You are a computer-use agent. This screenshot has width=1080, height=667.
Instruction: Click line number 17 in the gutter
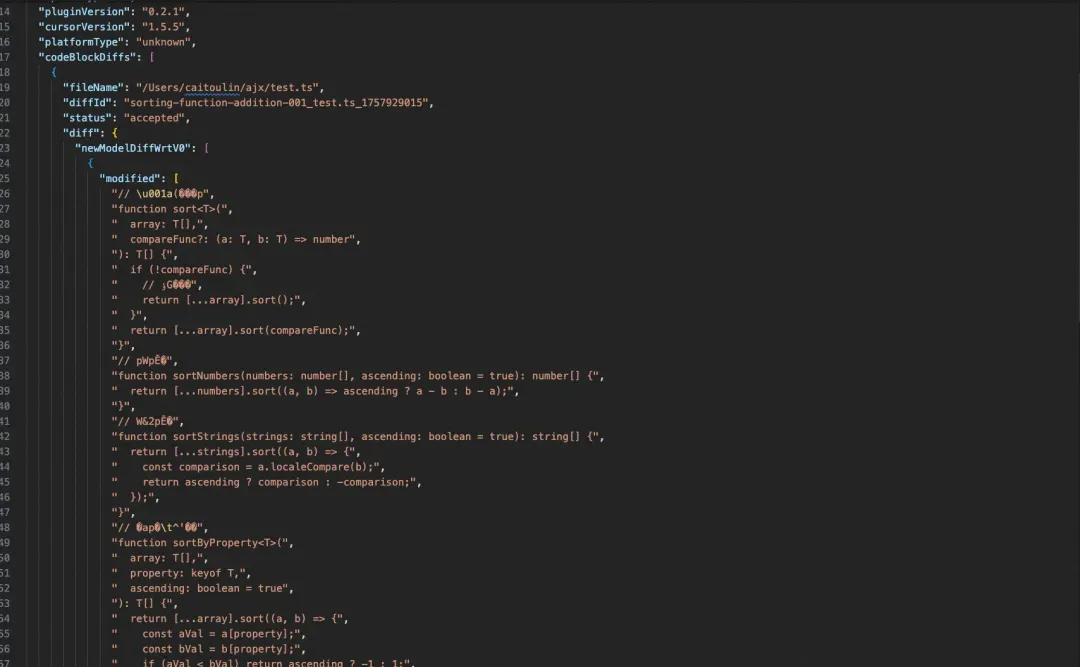coord(5,57)
